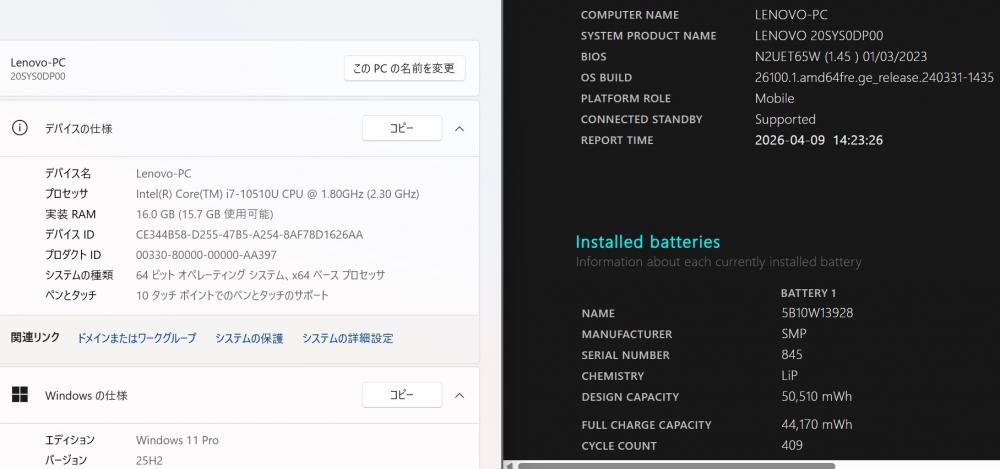This screenshot has width=1000, height=469.
Task: Click the Windows の仕様 section header
Action: 86,396
